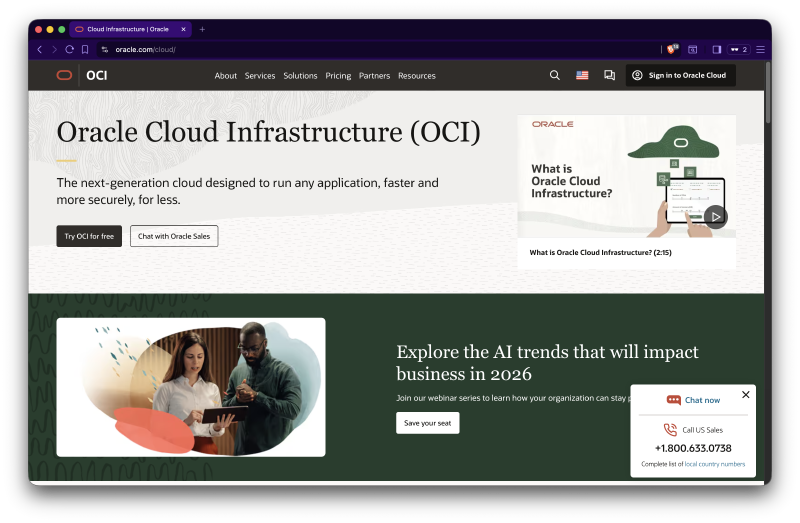Open the chat bubbles icon in header

coord(609,76)
